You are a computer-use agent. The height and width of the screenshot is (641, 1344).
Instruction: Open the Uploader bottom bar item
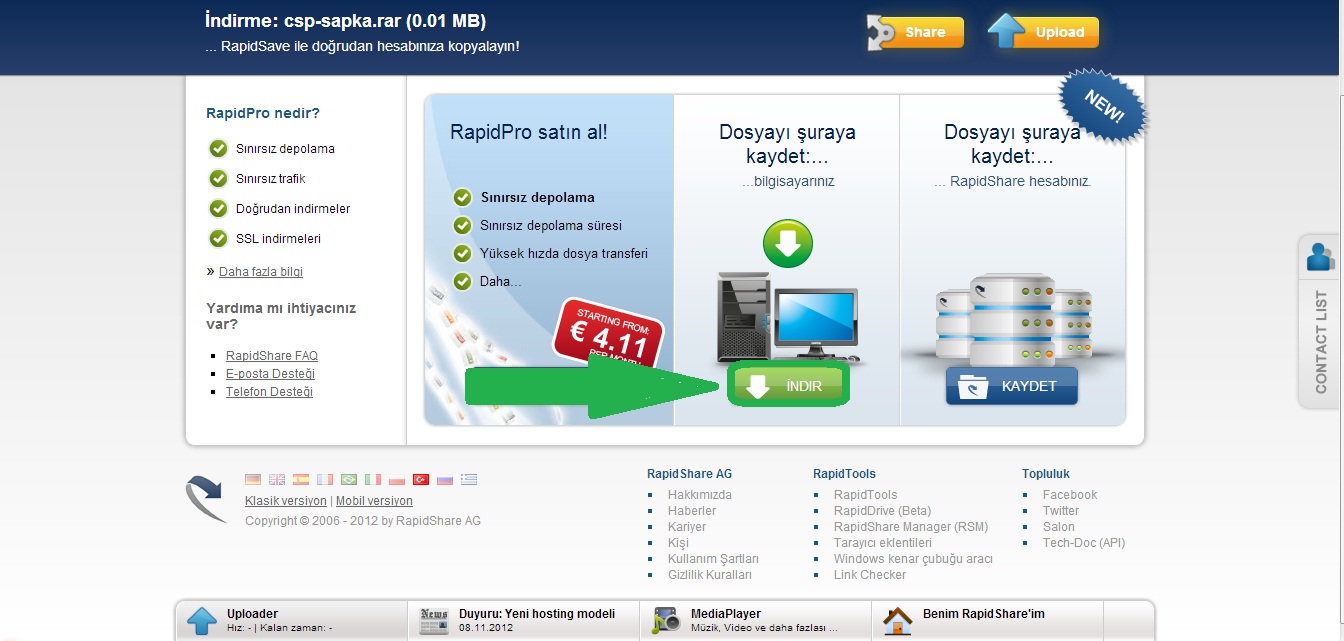pyautogui.click(x=292, y=620)
